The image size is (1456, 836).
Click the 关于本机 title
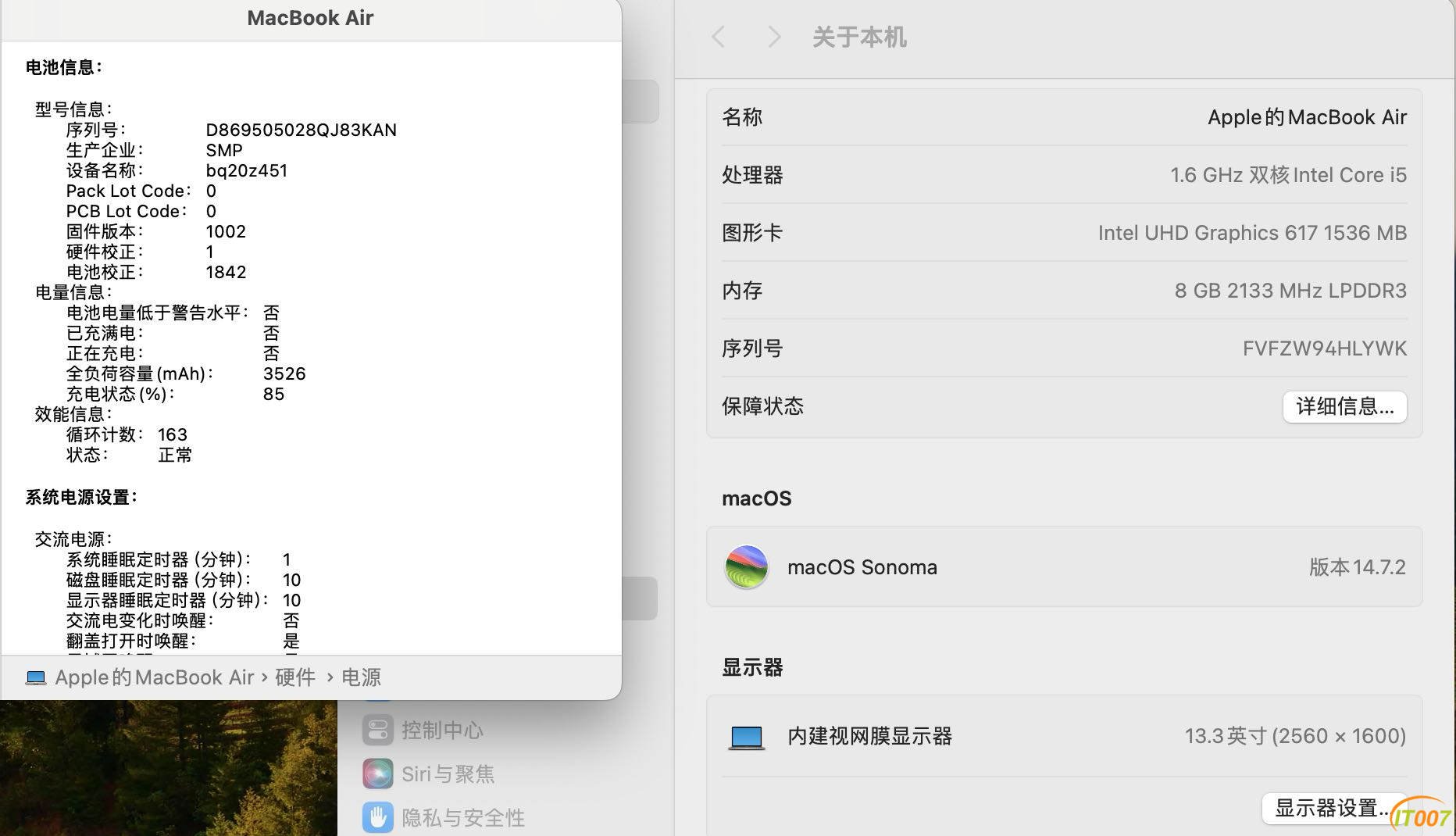[859, 37]
